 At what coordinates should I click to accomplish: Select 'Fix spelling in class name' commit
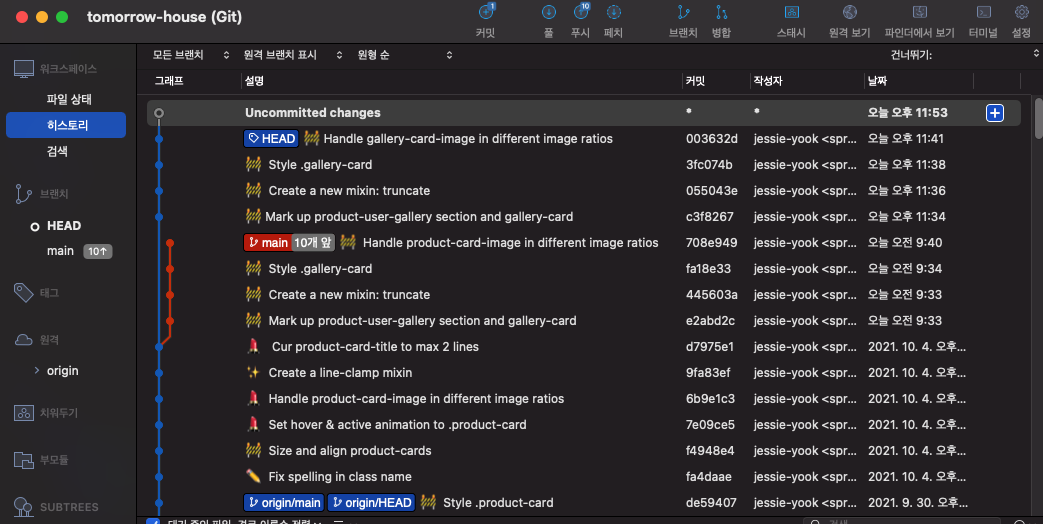coord(583,477)
